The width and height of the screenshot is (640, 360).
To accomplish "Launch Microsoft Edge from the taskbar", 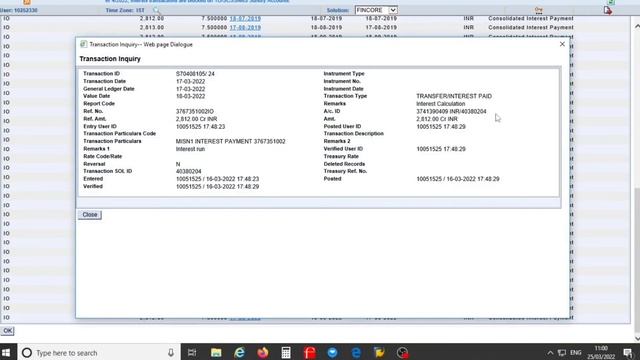I will pyautogui.click(x=356, y=353).
